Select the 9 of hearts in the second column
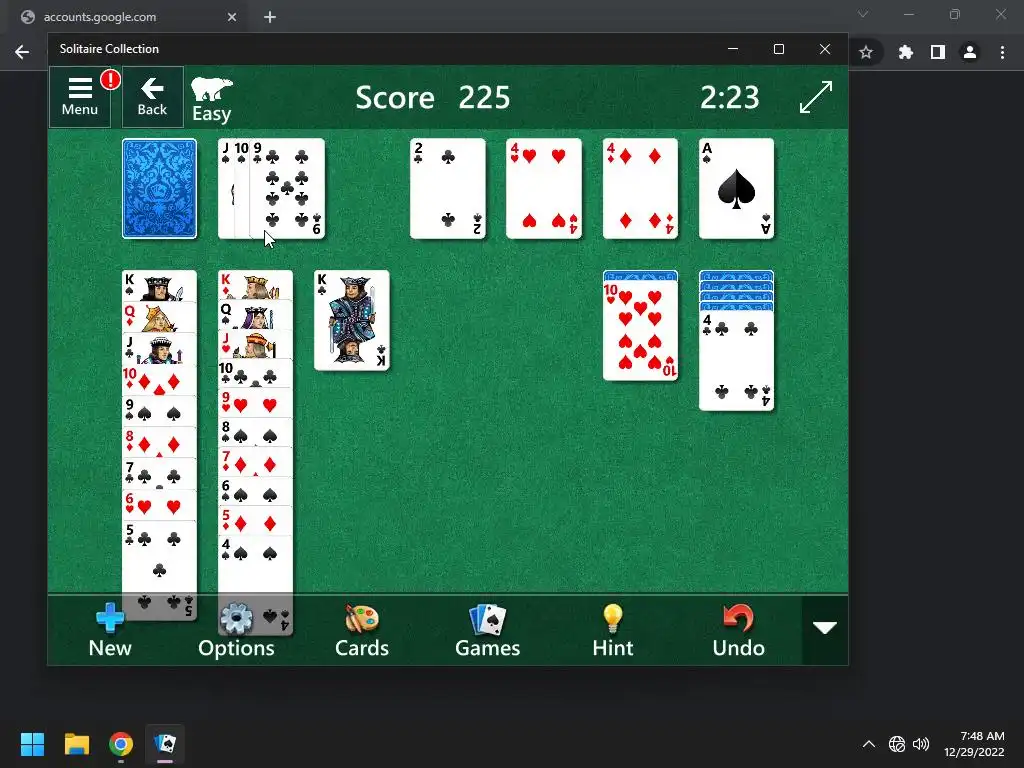The image size is (1024, 768). coord(255,403)
